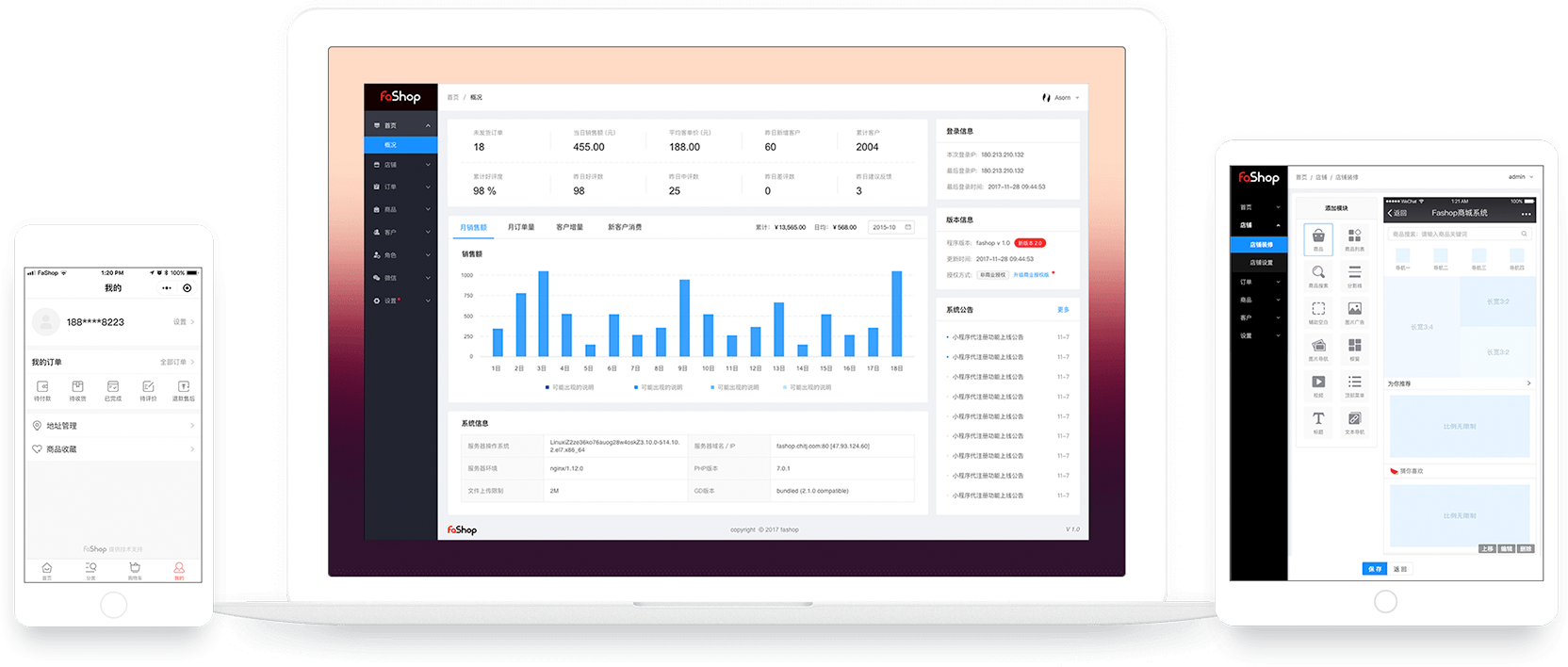Add the 商品搜索 module on tablet
The height and width of the screenshot is (667, 1568).
(1318, 276)
